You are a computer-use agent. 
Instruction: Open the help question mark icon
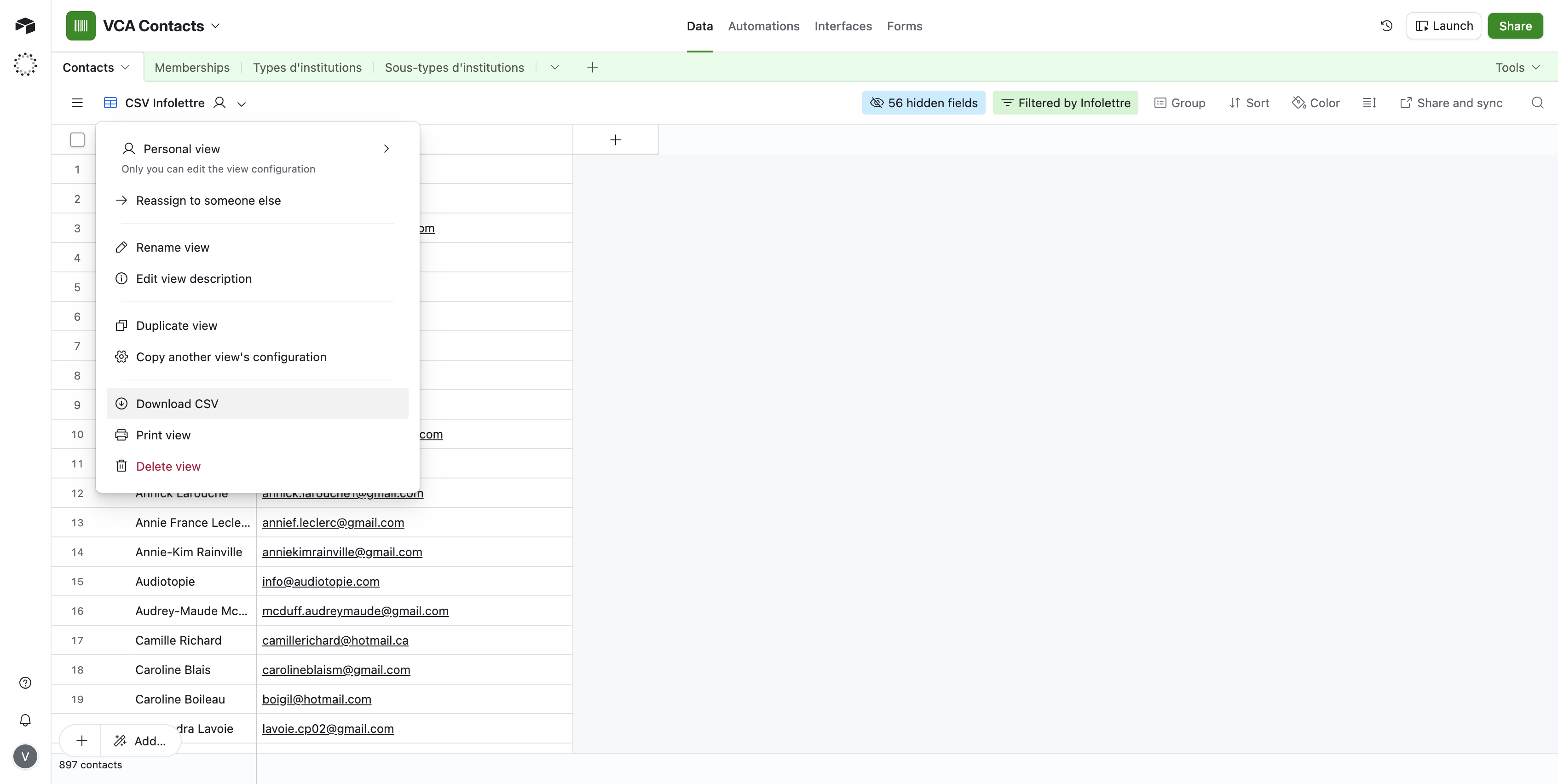coord(25,683)
